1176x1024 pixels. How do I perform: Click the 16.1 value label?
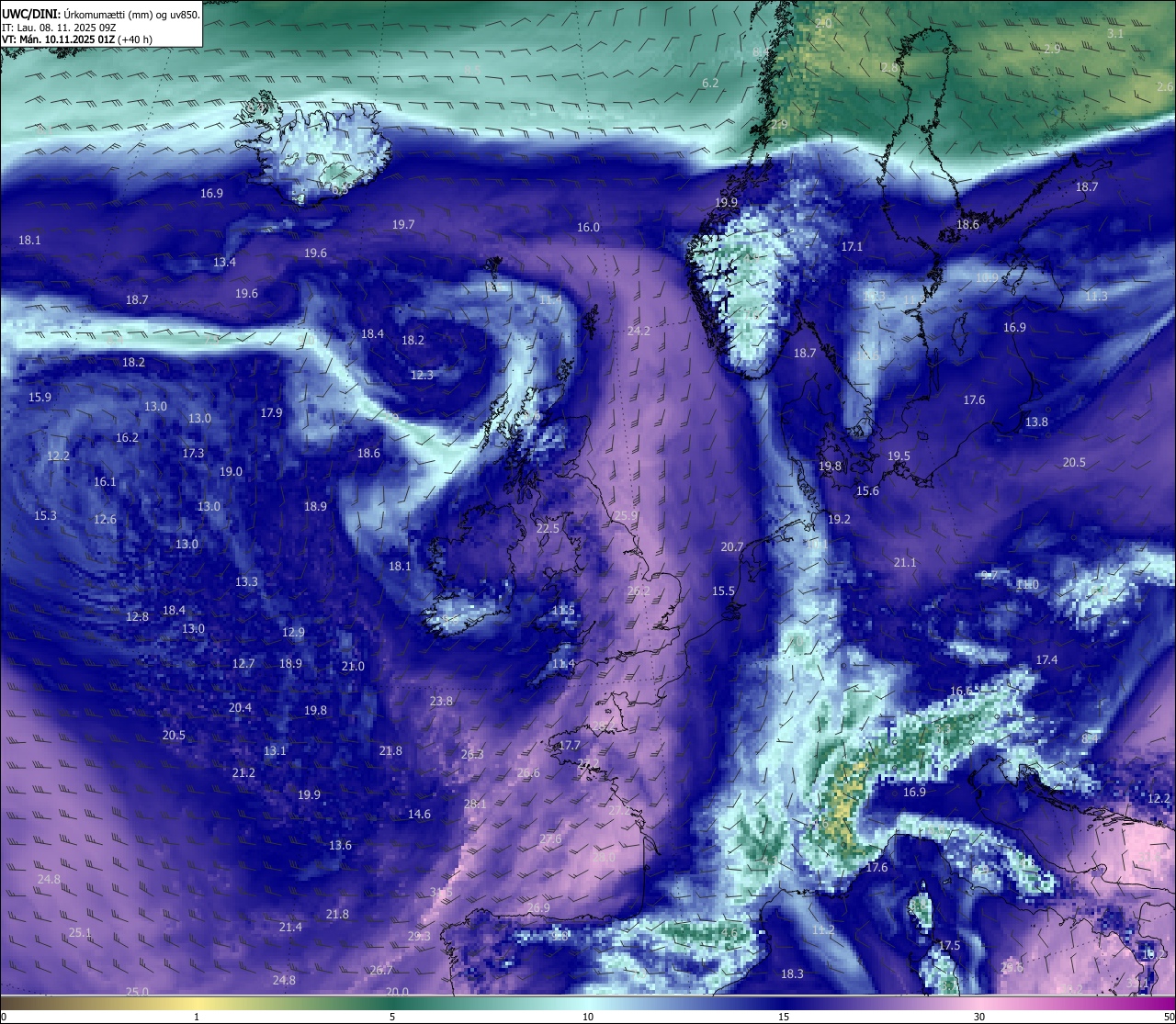[105, 481]
